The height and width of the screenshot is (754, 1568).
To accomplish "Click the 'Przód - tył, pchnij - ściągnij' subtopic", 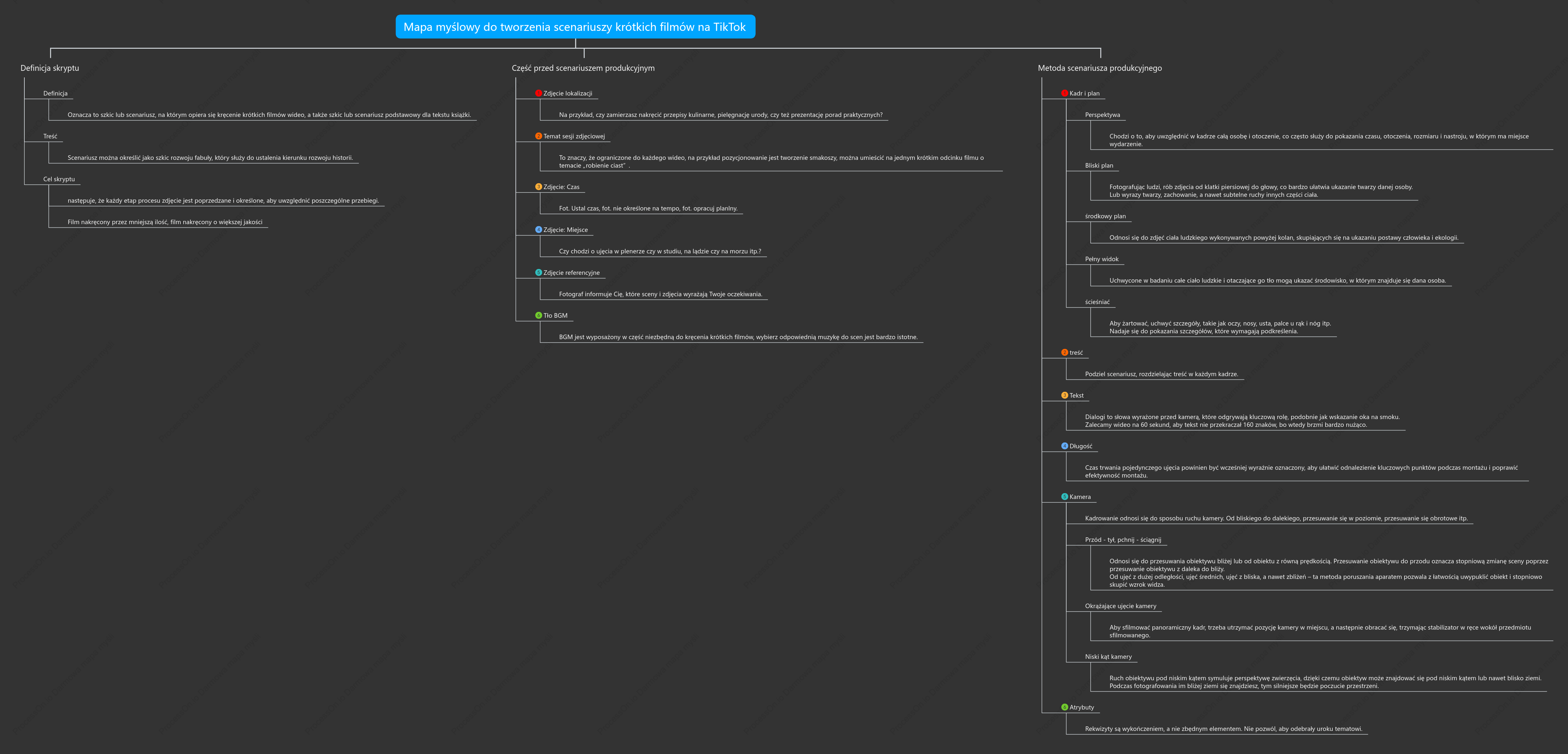I will click(x=1123, y=540).
